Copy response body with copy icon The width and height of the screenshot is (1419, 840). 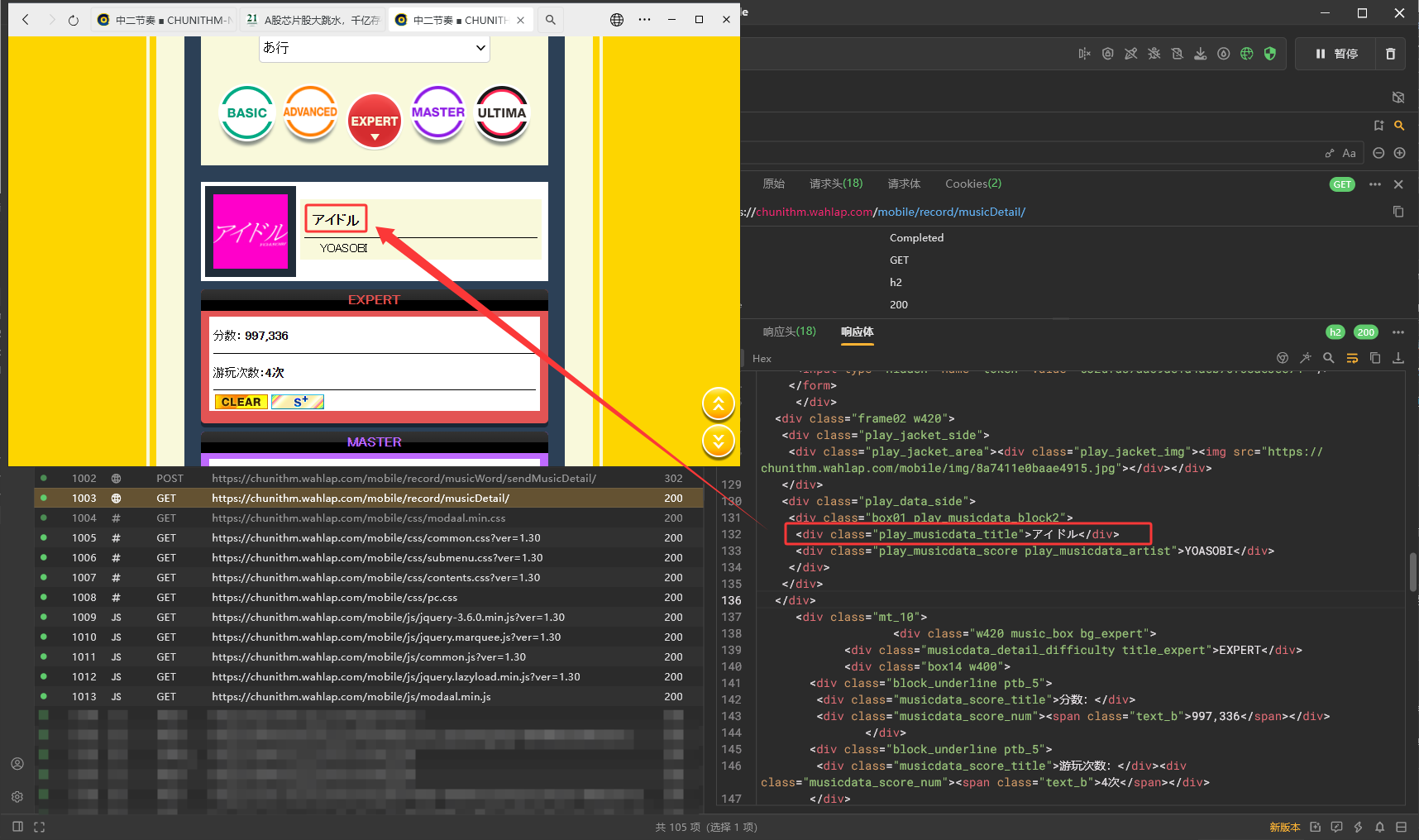click(1375, 358)
